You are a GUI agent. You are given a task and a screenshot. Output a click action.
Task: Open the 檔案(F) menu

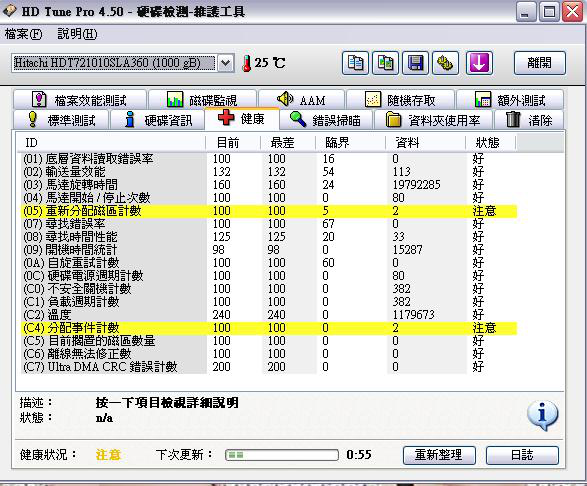point(23,34)
